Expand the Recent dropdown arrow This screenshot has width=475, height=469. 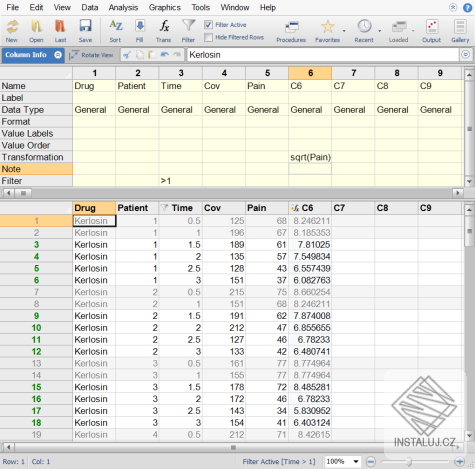(380, 31)
